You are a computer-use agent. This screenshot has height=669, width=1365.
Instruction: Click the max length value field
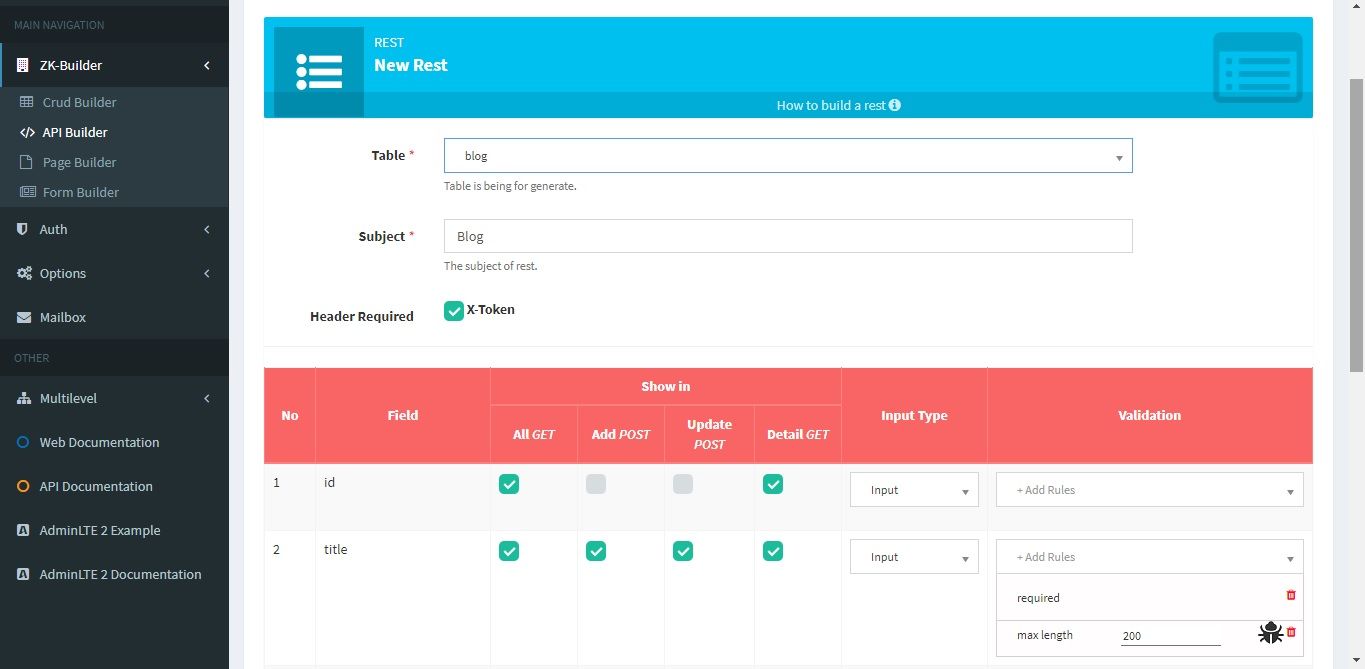pyautogui.click(x=1170, y=636)
